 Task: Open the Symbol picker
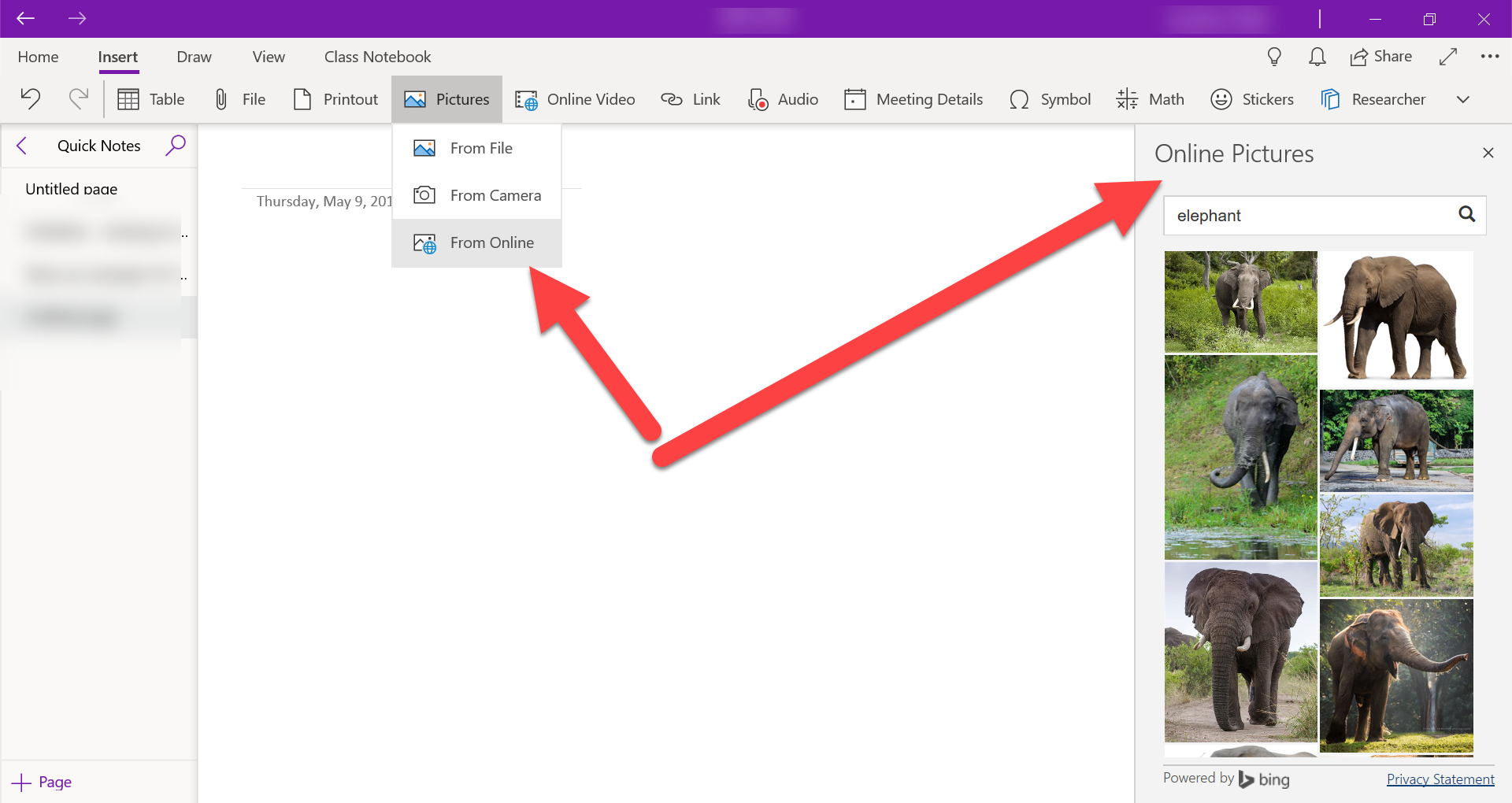point(1050,99)
